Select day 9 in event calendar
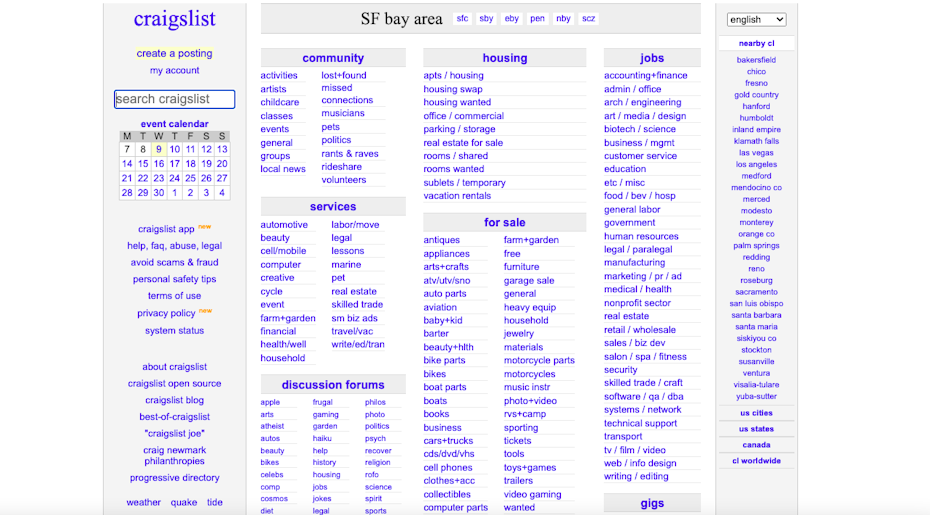Screen dimensions: 930x515 [158, 149]
